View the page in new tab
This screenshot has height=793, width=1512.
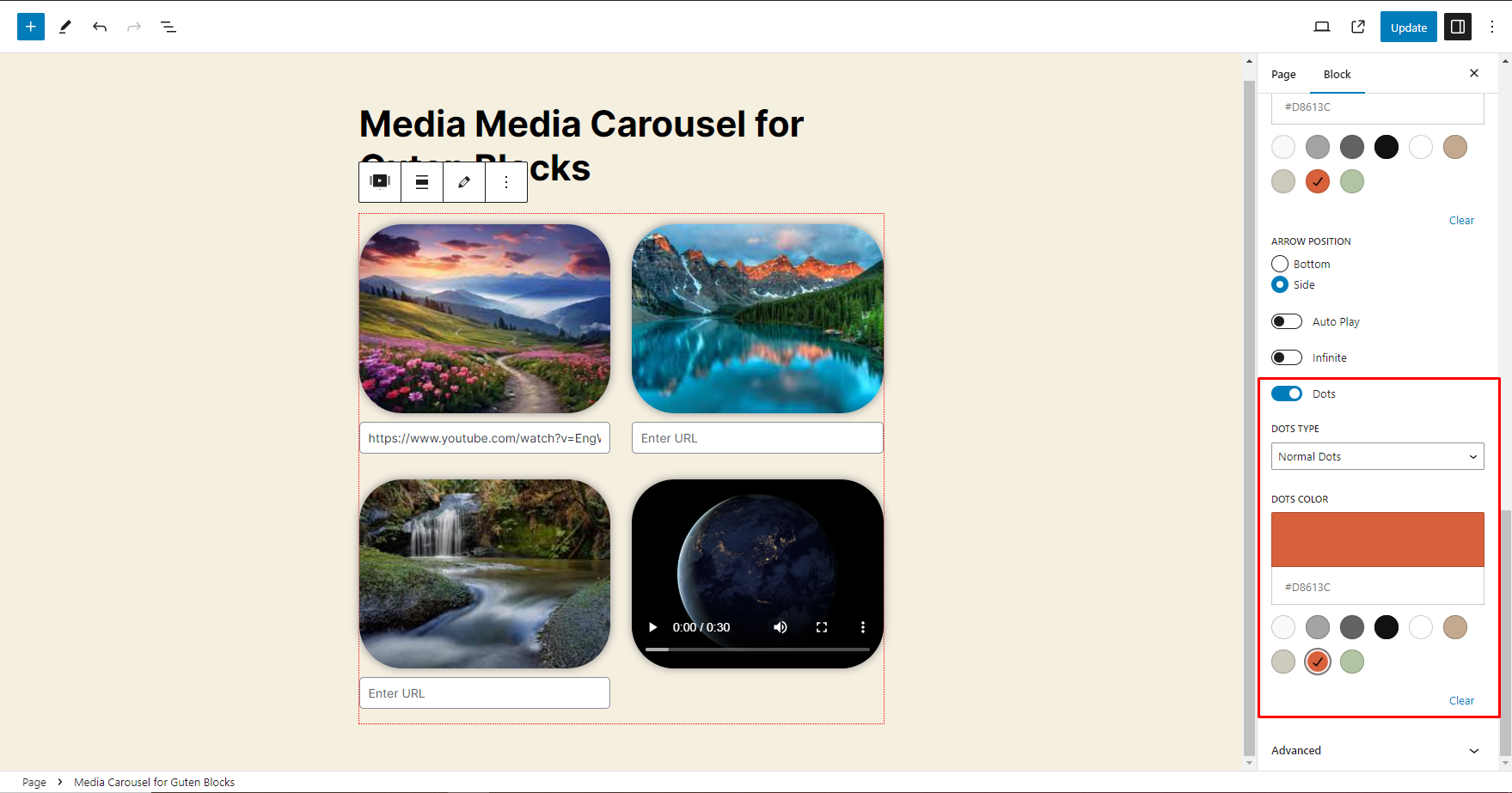pos(1358,27)
